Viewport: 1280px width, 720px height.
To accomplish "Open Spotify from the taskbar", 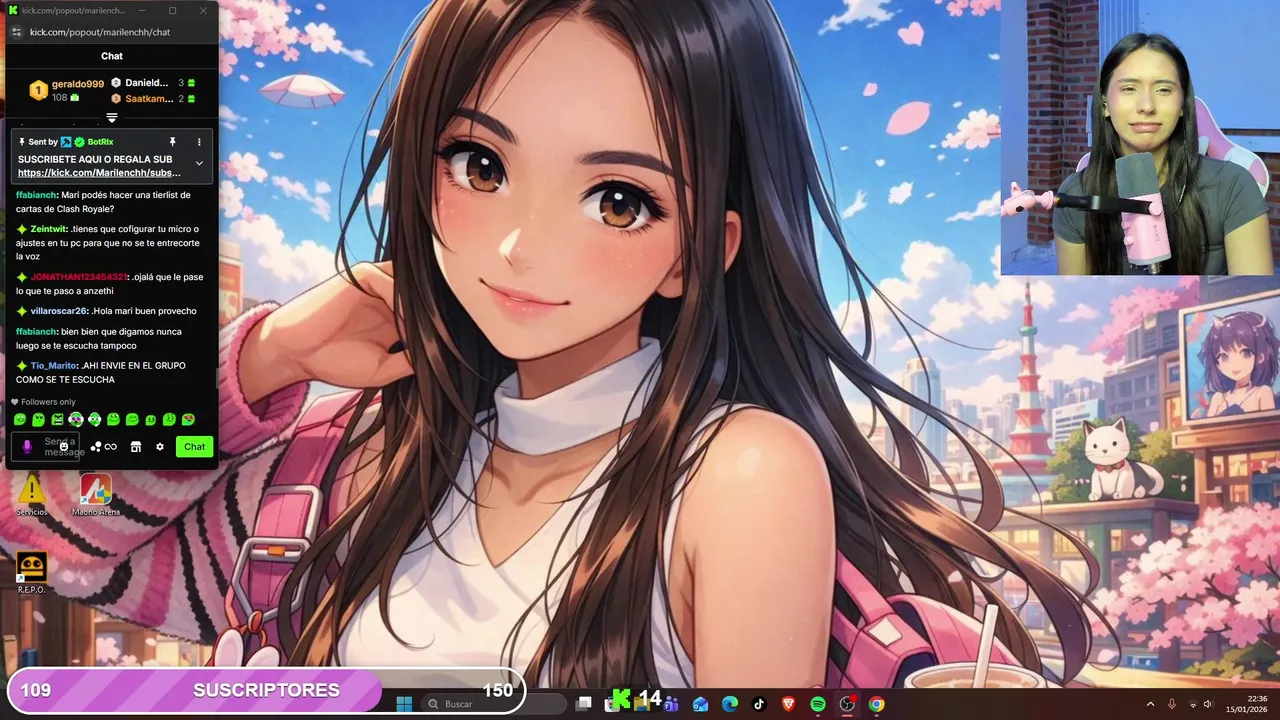I will coord(817,704).
